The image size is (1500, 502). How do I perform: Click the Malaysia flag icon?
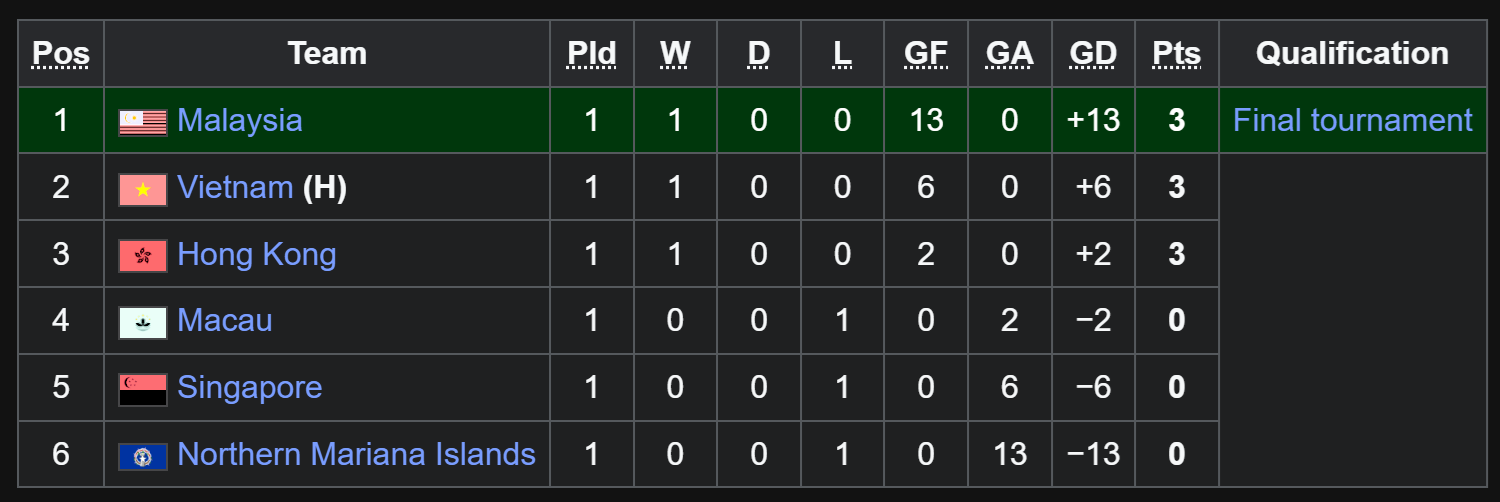(143, 122)
